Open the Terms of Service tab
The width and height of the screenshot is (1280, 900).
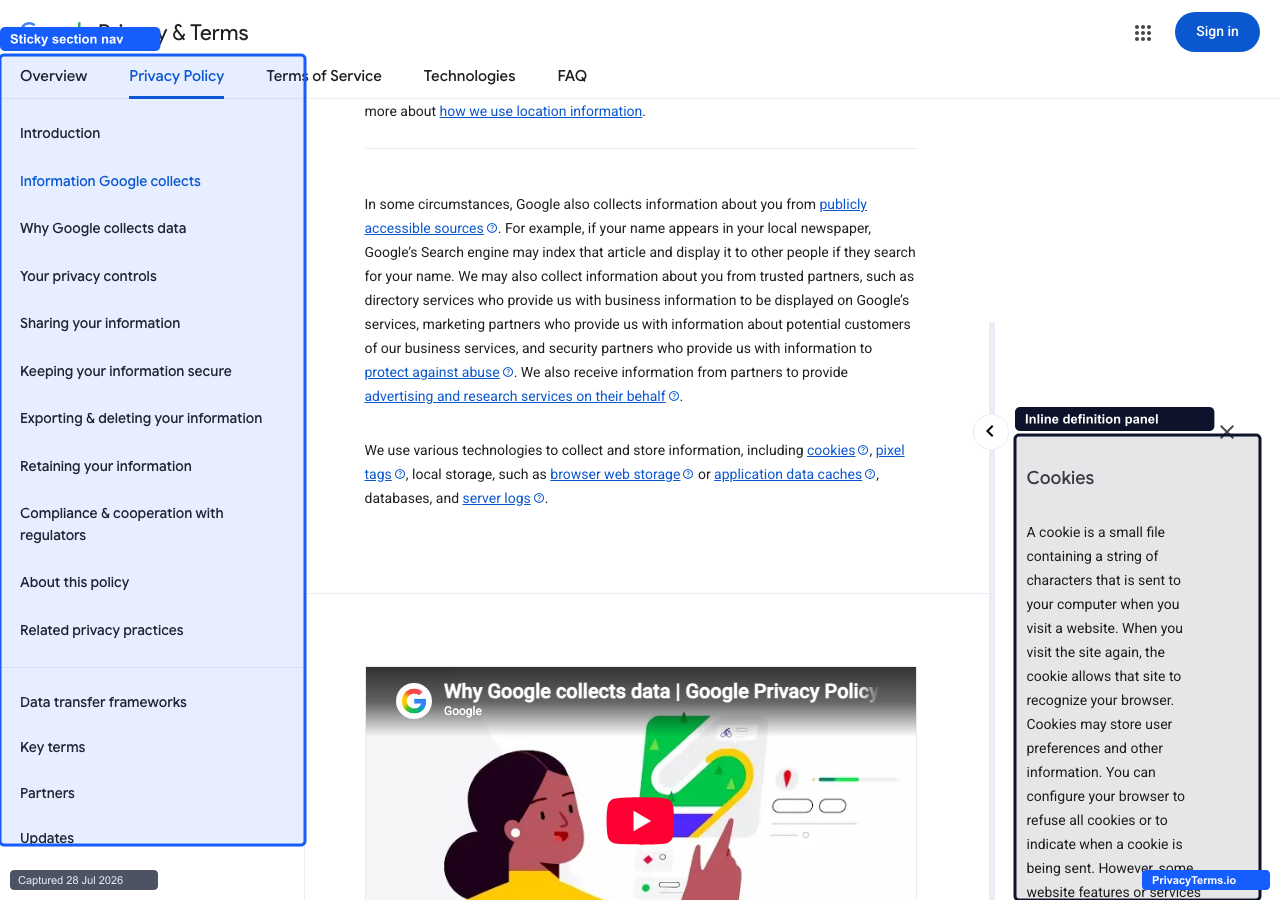pos(324,76)
